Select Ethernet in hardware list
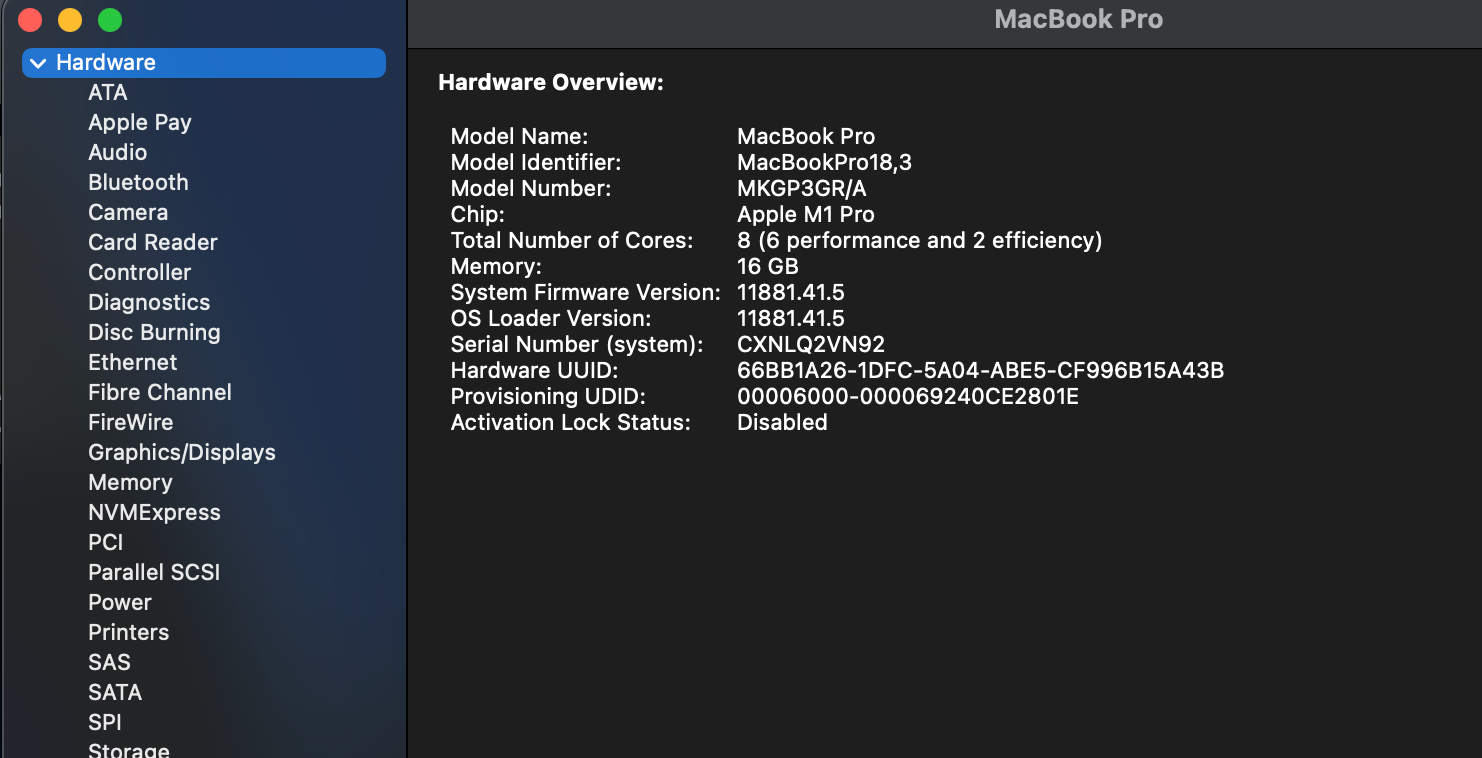Screen dimensions: 1482x758 (x=132, y=363)
